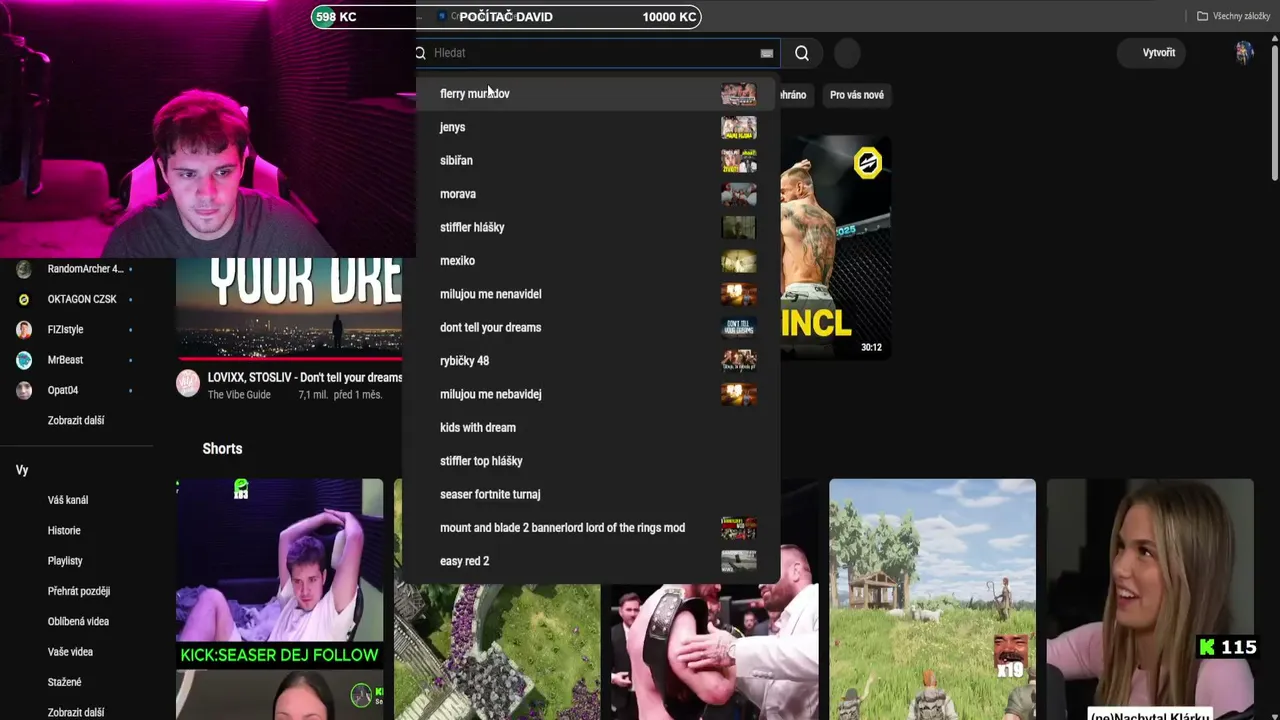The image size is (1280, 720).
Task: Open Oblíbená videa list
Action: 78,622
